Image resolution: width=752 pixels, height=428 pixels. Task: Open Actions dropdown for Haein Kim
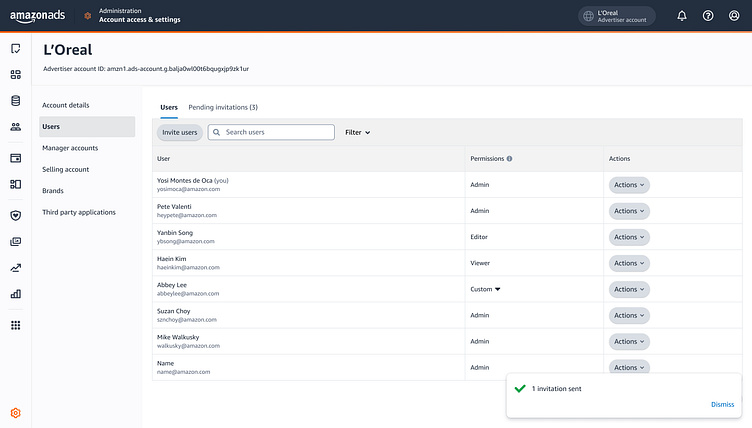629,263
